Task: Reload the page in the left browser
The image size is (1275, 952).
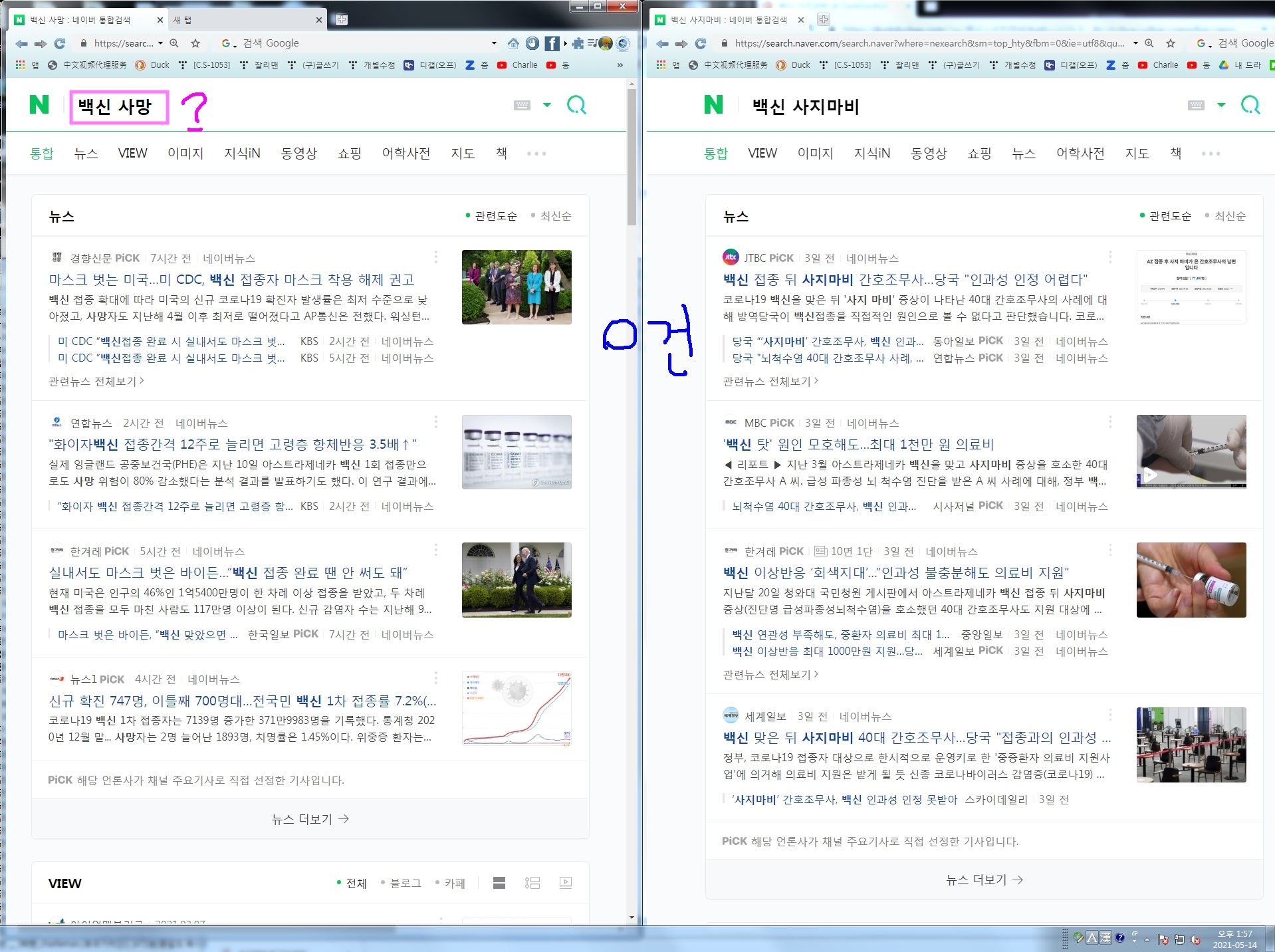Action: tap(60, 43)
